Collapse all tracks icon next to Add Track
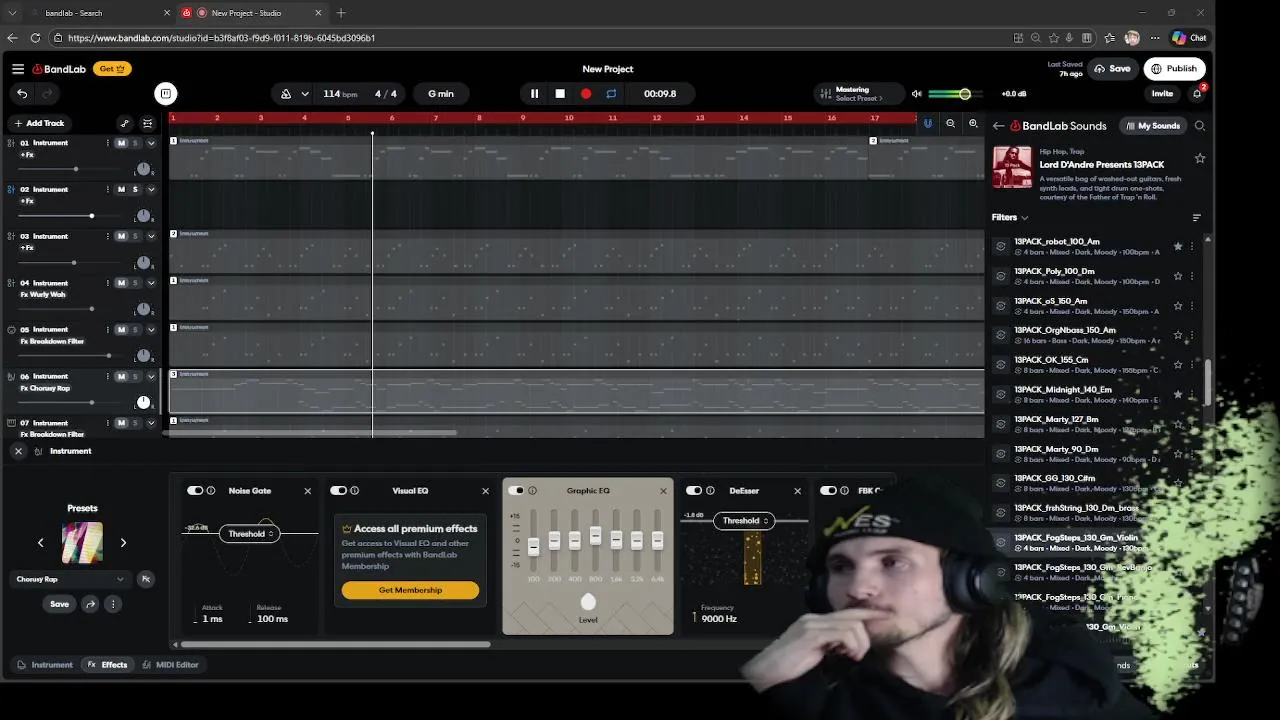 click(148, 124)
